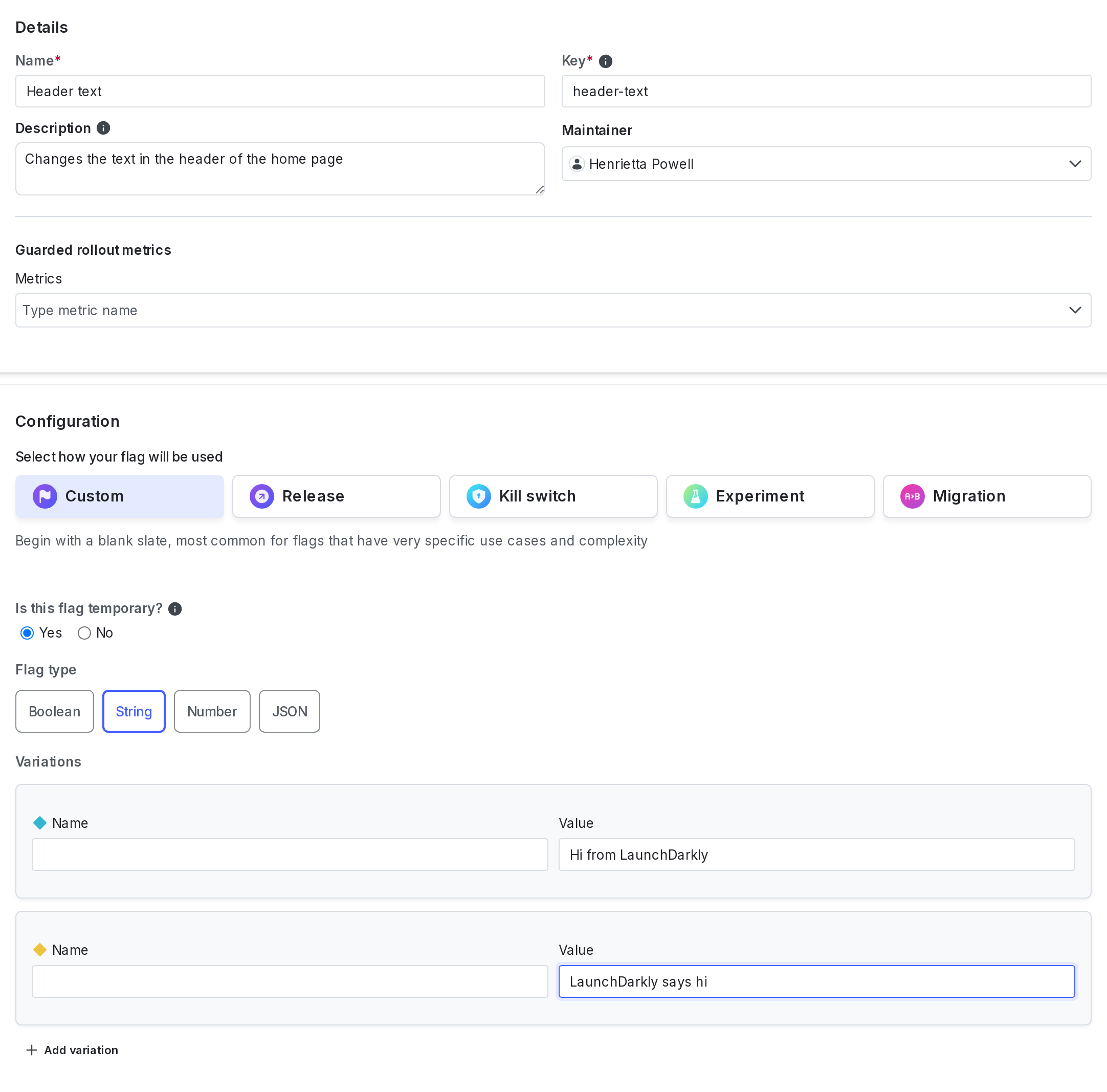1107x1092 pixels.
Task: Click the info icon next to Description
Action: (103, 128)
